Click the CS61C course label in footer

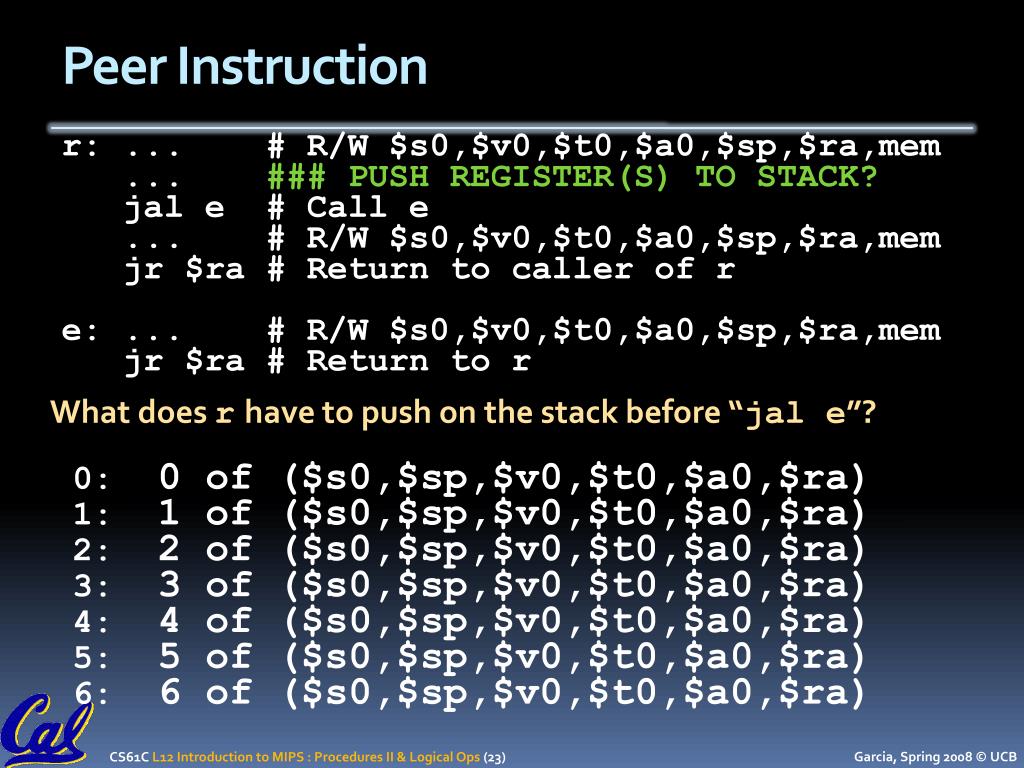(129, 757)
